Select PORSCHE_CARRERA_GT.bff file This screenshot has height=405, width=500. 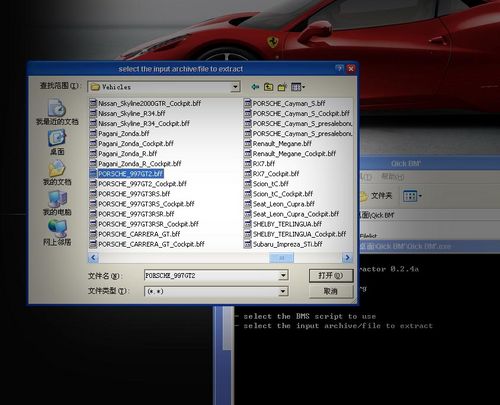point(135,234)
